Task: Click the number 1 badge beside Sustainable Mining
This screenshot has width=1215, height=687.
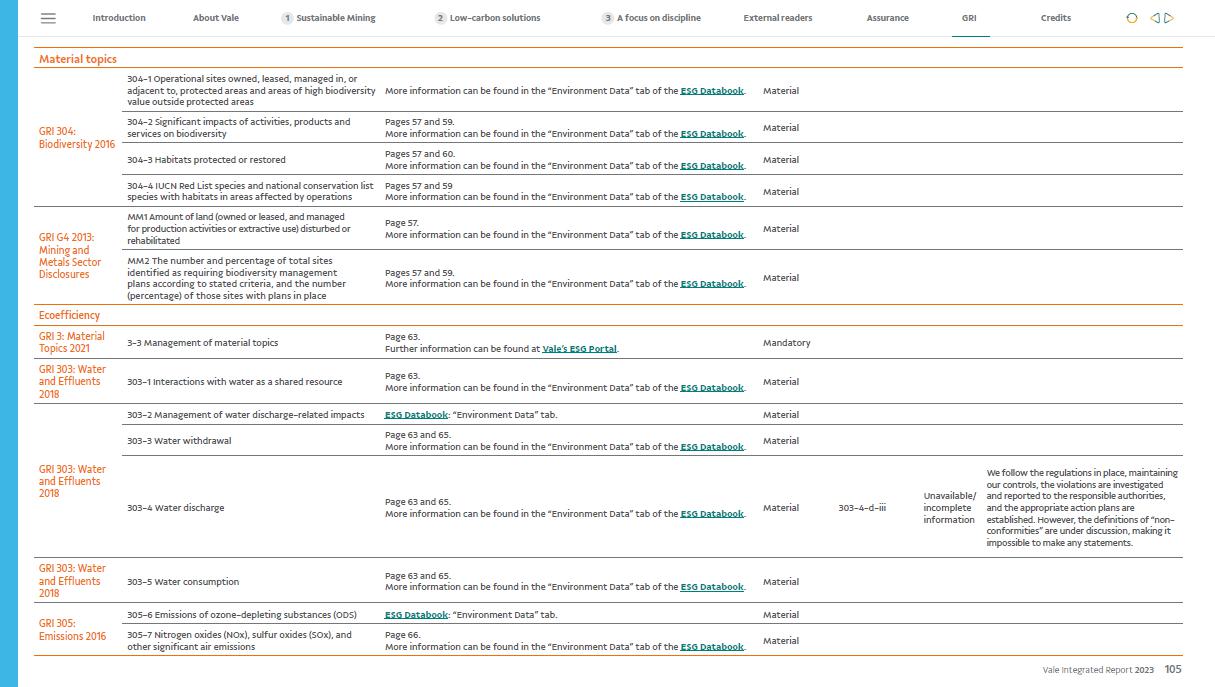Action: [x=287, y=18]
